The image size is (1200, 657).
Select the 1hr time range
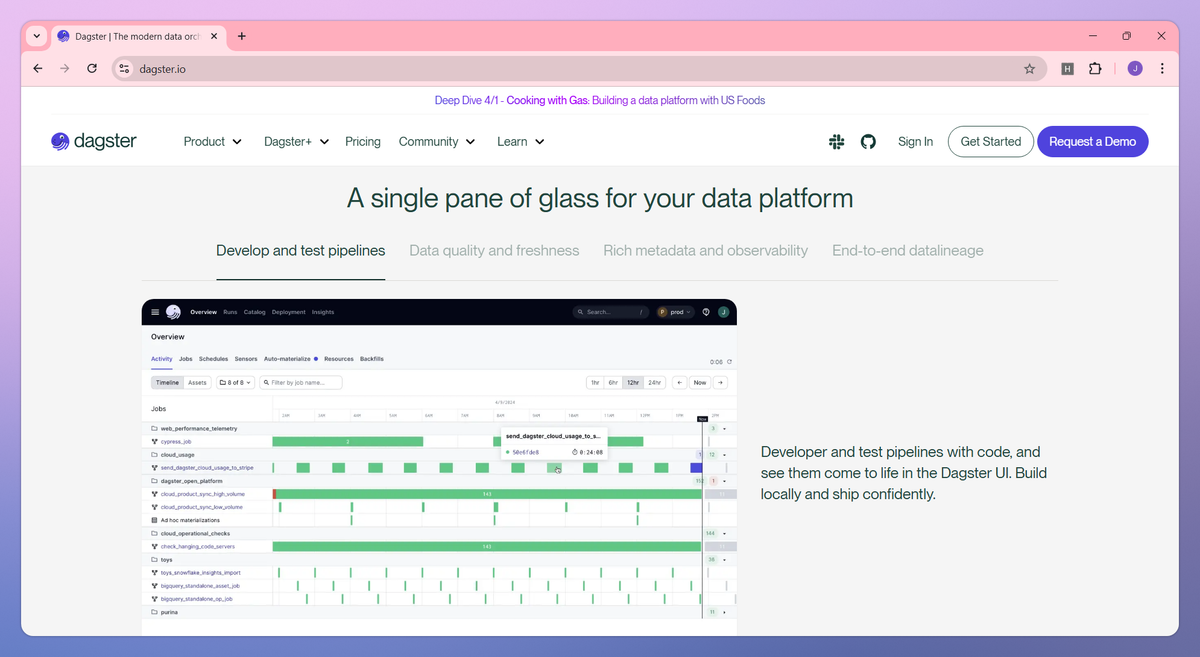coord(595,382)
